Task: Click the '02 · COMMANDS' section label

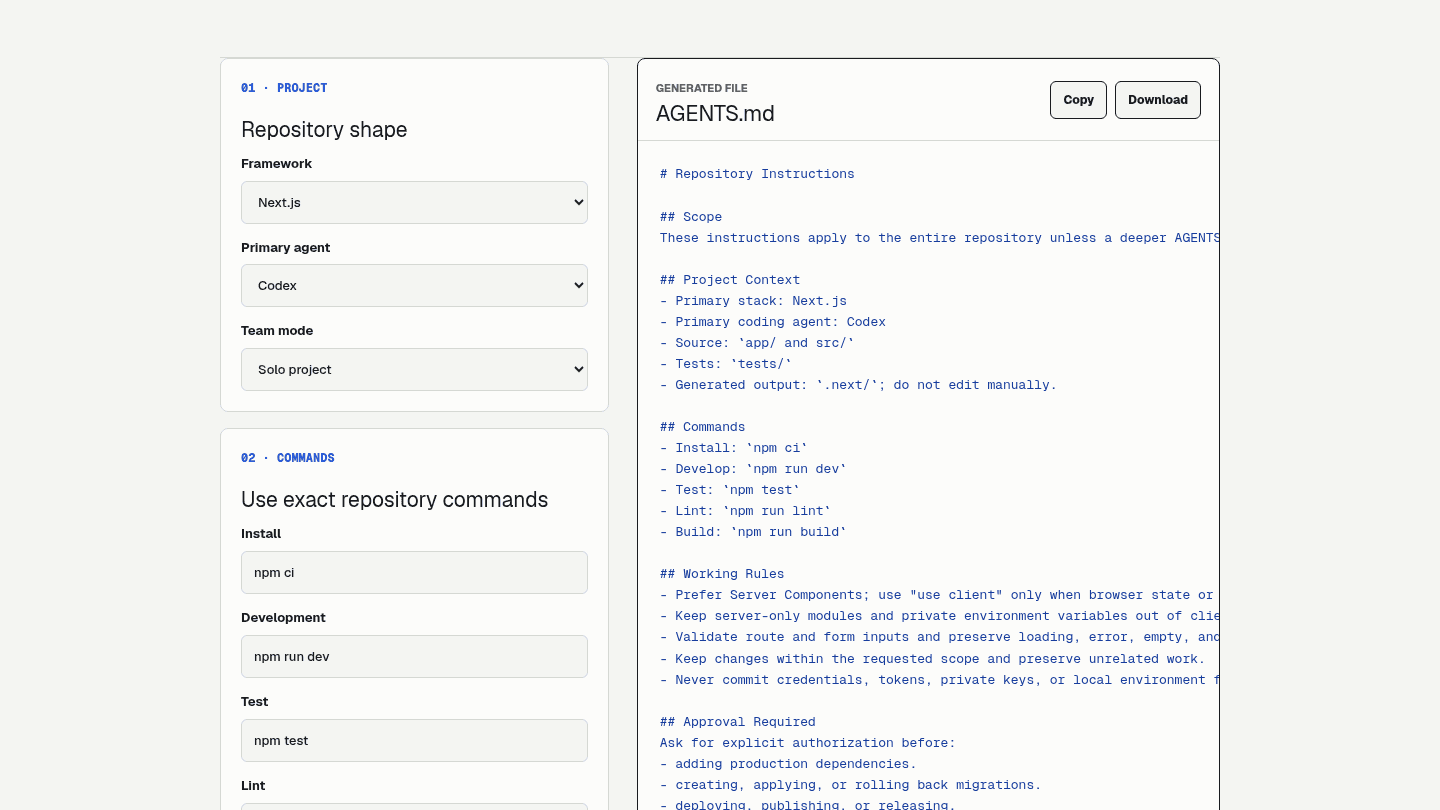Action: pos(288,458)
